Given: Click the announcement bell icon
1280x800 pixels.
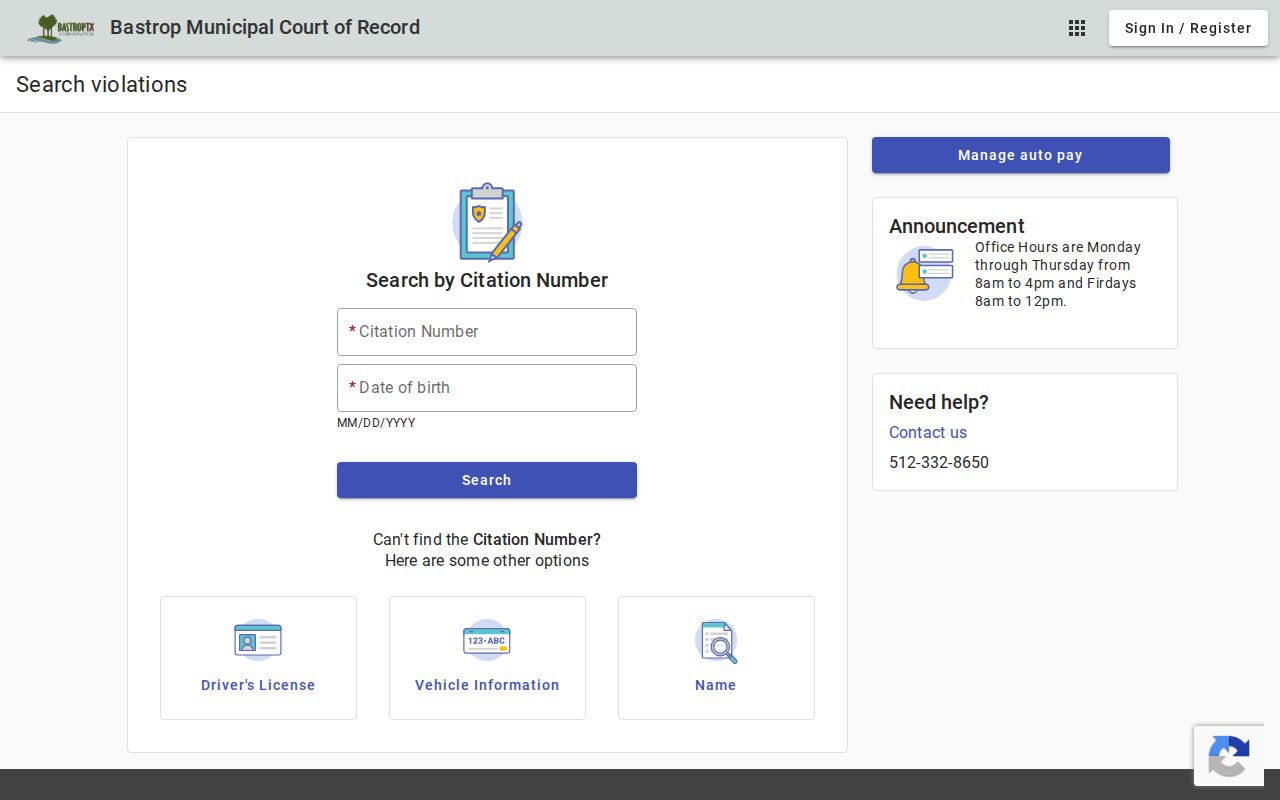Looking at the screenshot, I should coord(925,273).
